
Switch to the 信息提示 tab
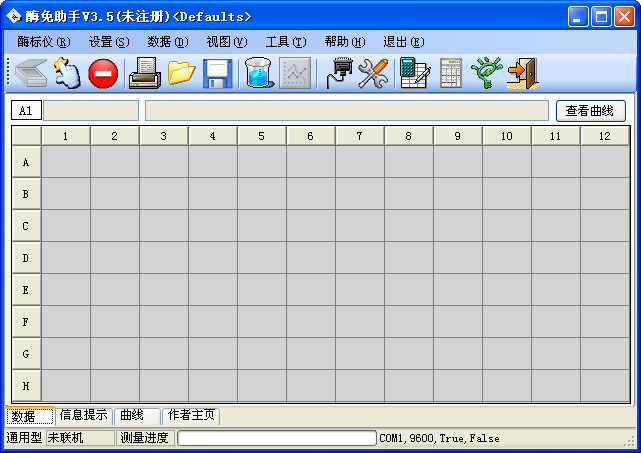83,415
